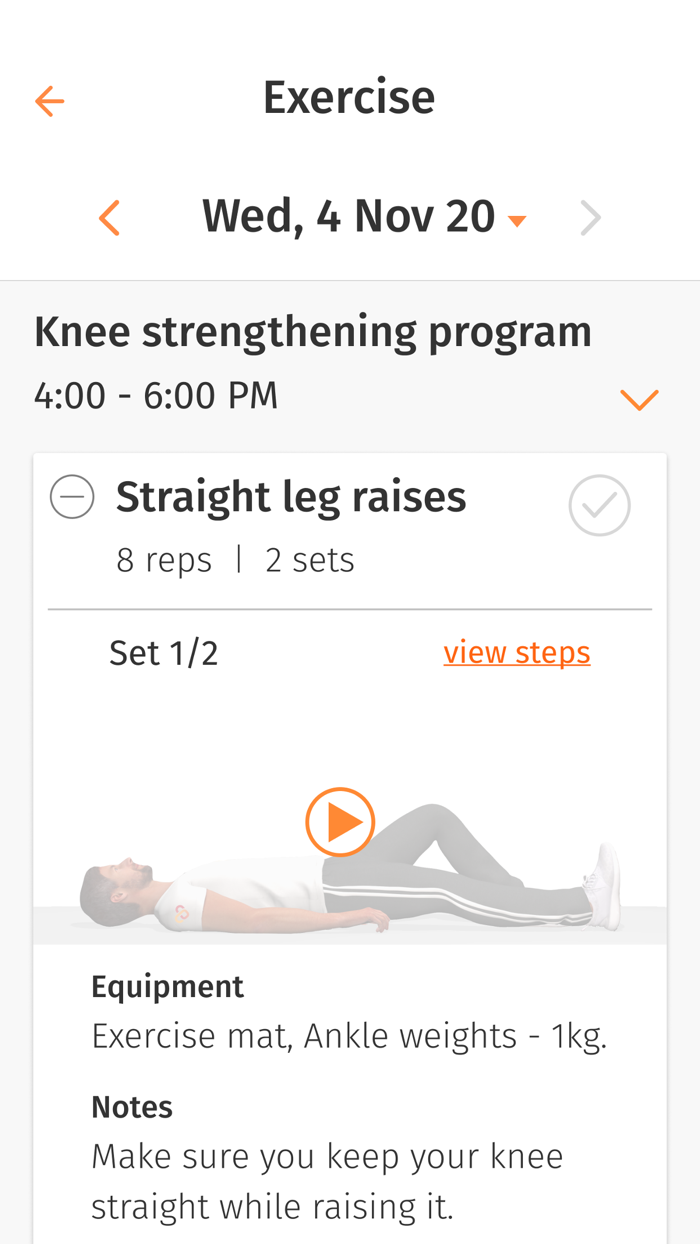700x1244 pixels.
Task: Go back using the orange arrow
Action: tap(49, 101)
